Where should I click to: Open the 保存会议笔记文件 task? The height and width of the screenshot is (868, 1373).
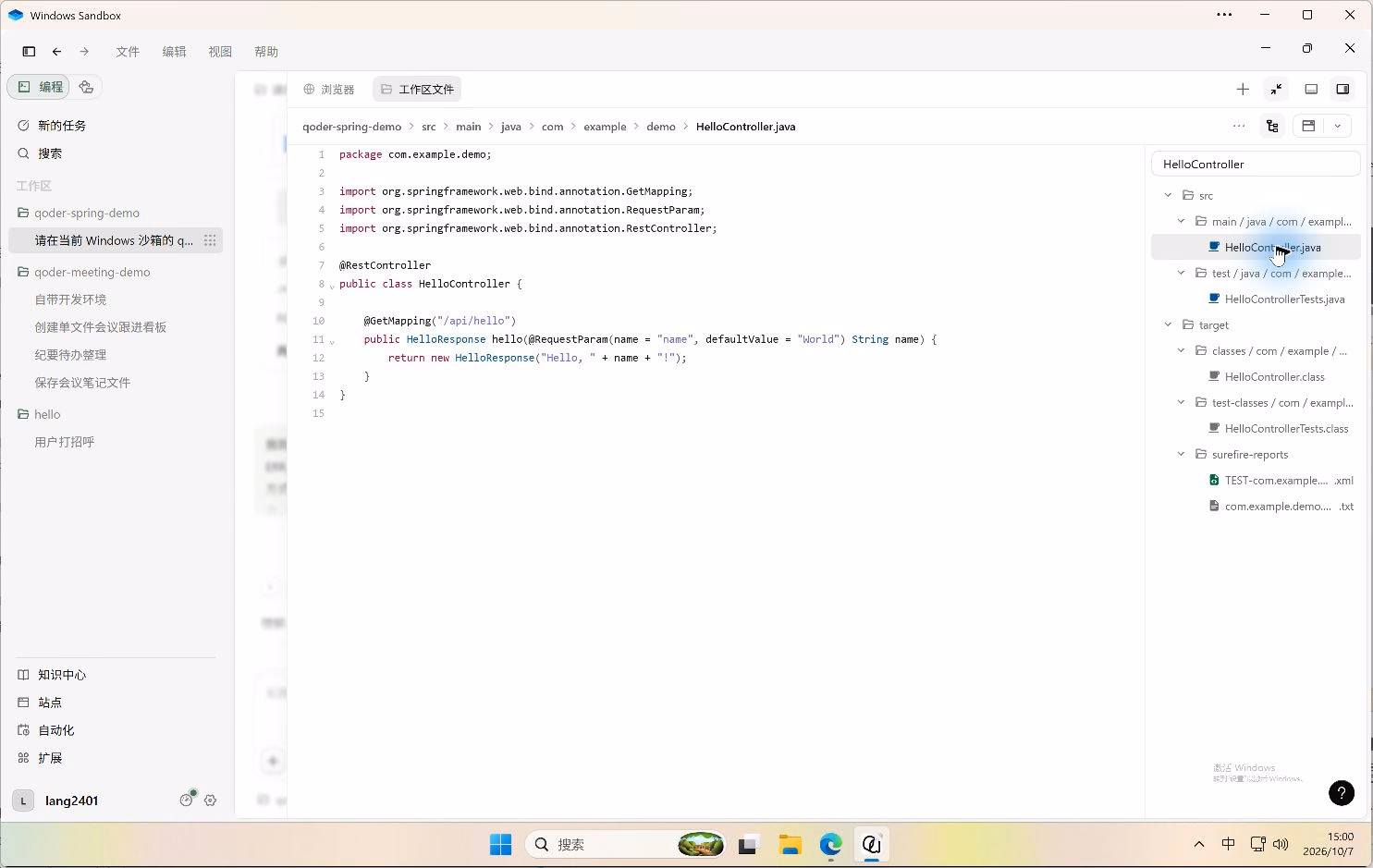point(116,383)
